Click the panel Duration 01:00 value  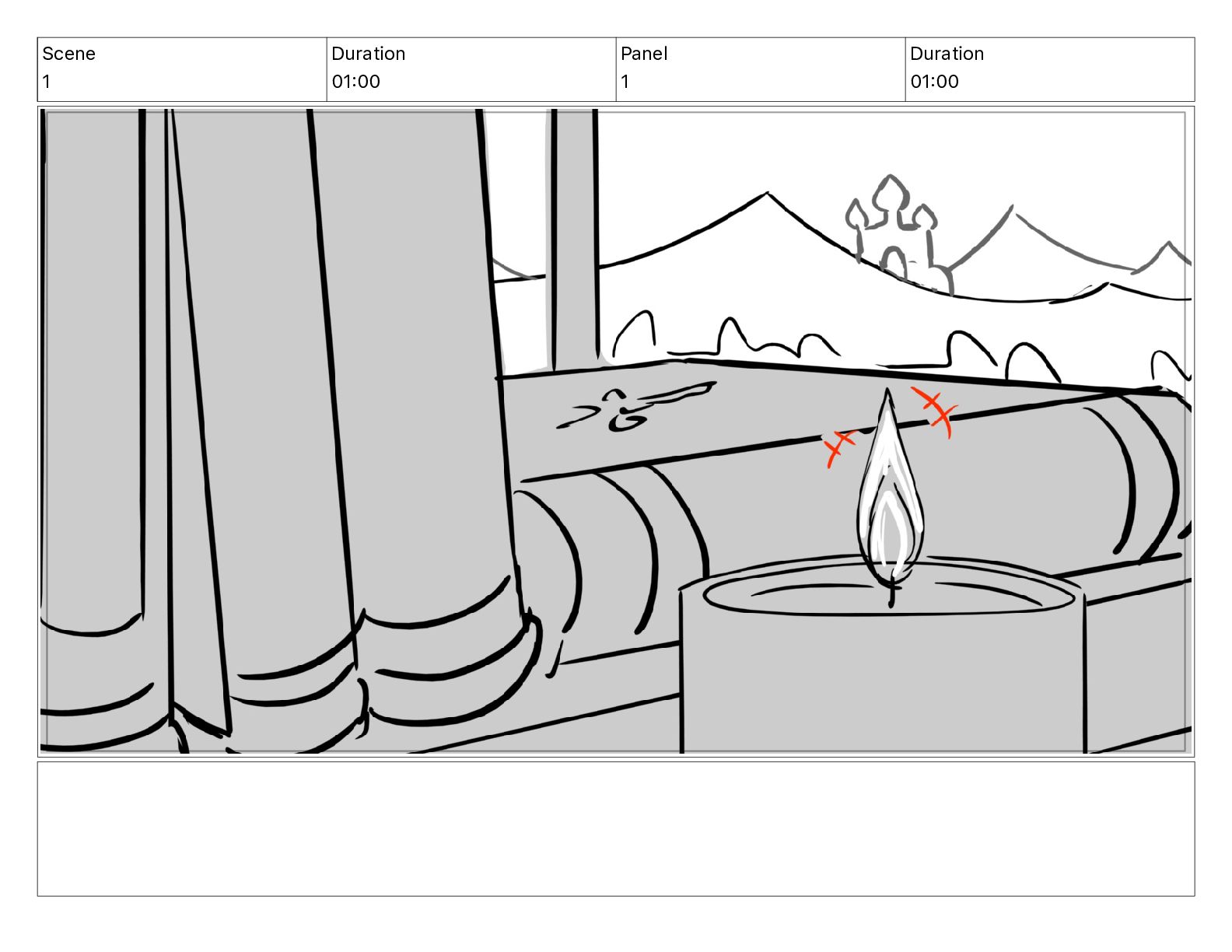pos(934,82)
